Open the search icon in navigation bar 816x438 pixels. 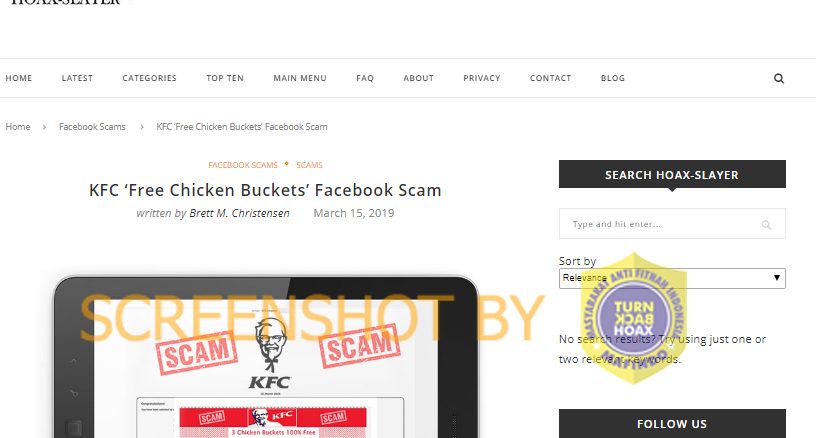point(779,79)
